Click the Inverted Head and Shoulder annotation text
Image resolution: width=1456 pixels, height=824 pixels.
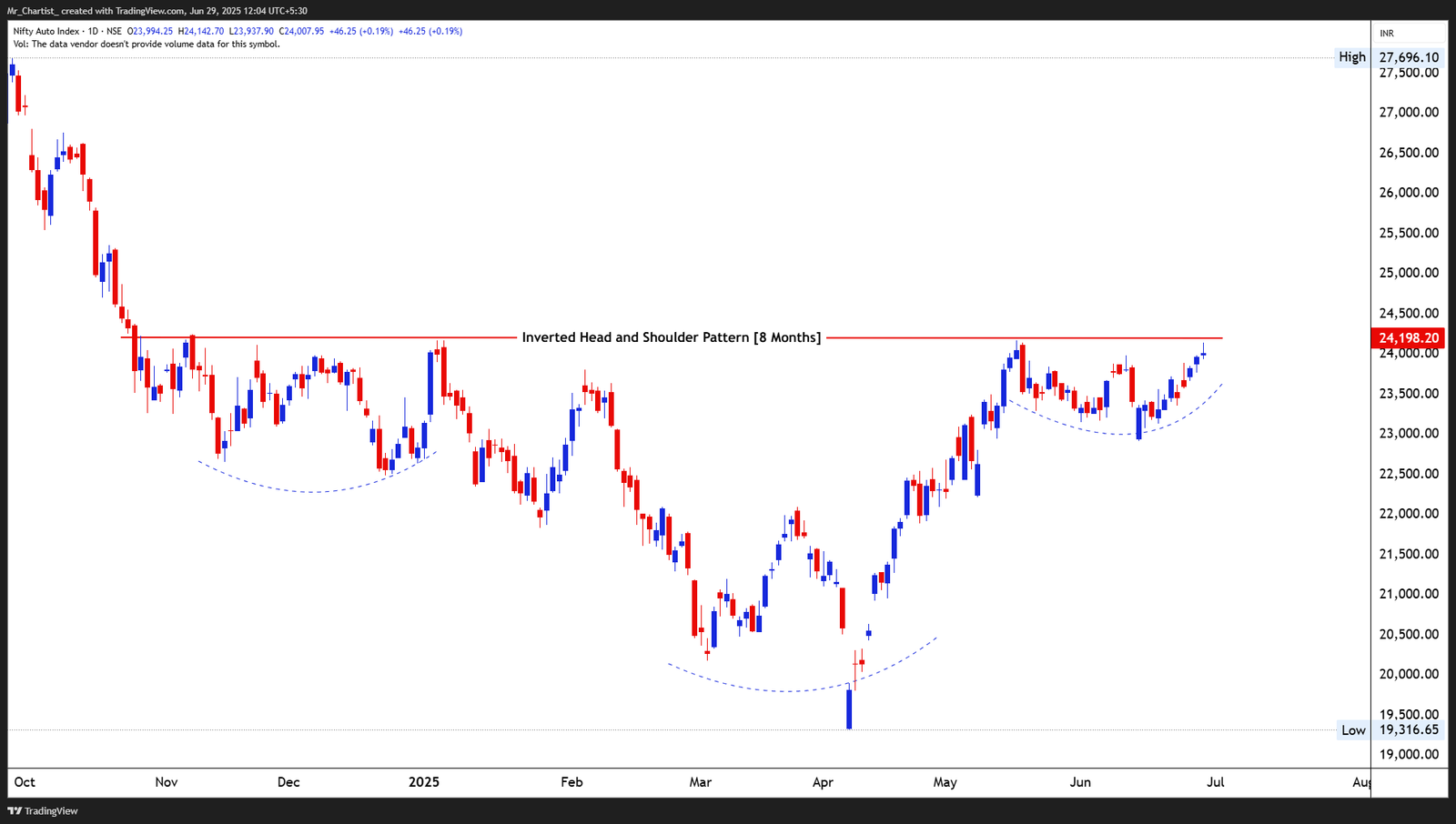(x=671, y=337)
